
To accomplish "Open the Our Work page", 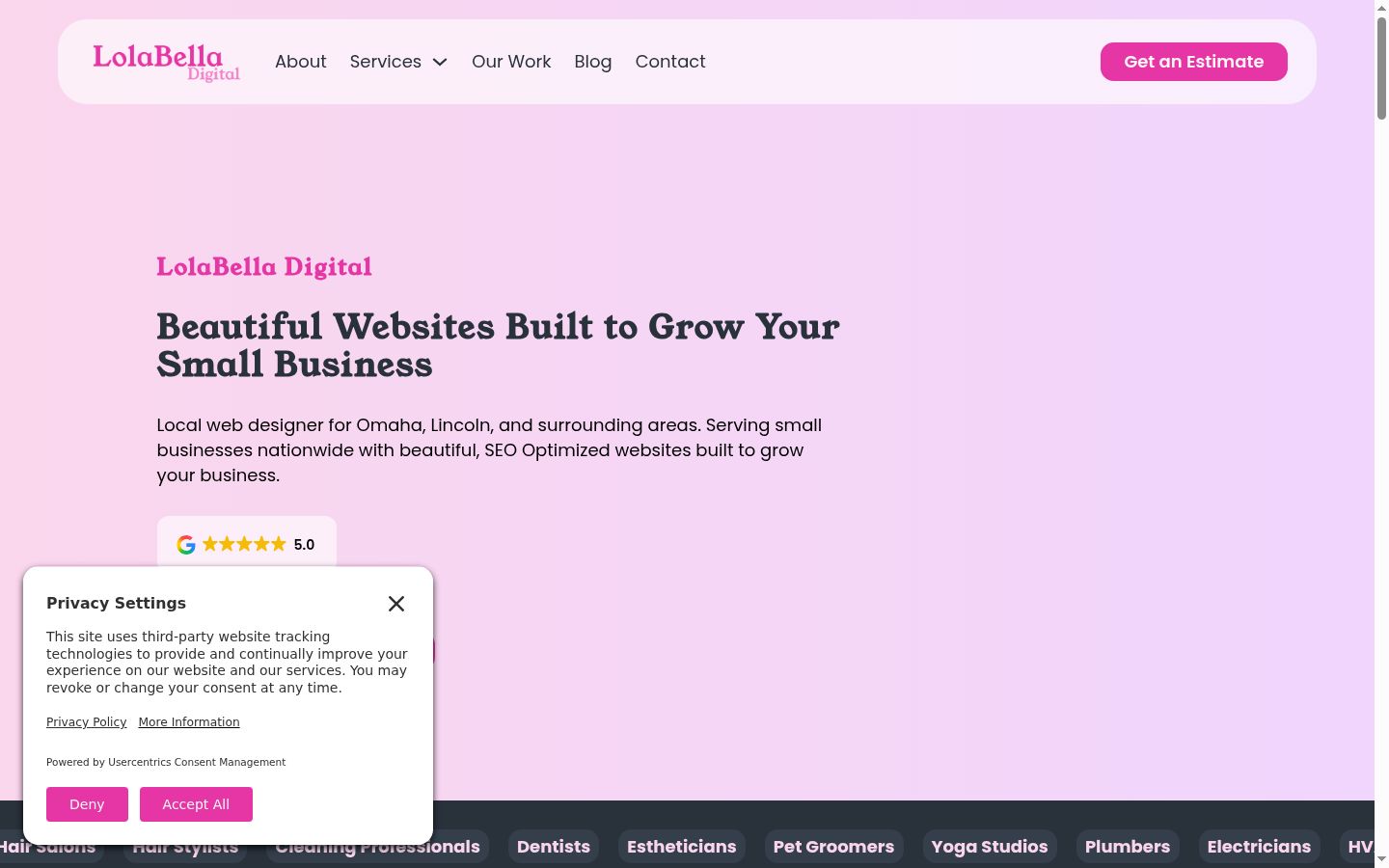I will [x=511, y=62].
